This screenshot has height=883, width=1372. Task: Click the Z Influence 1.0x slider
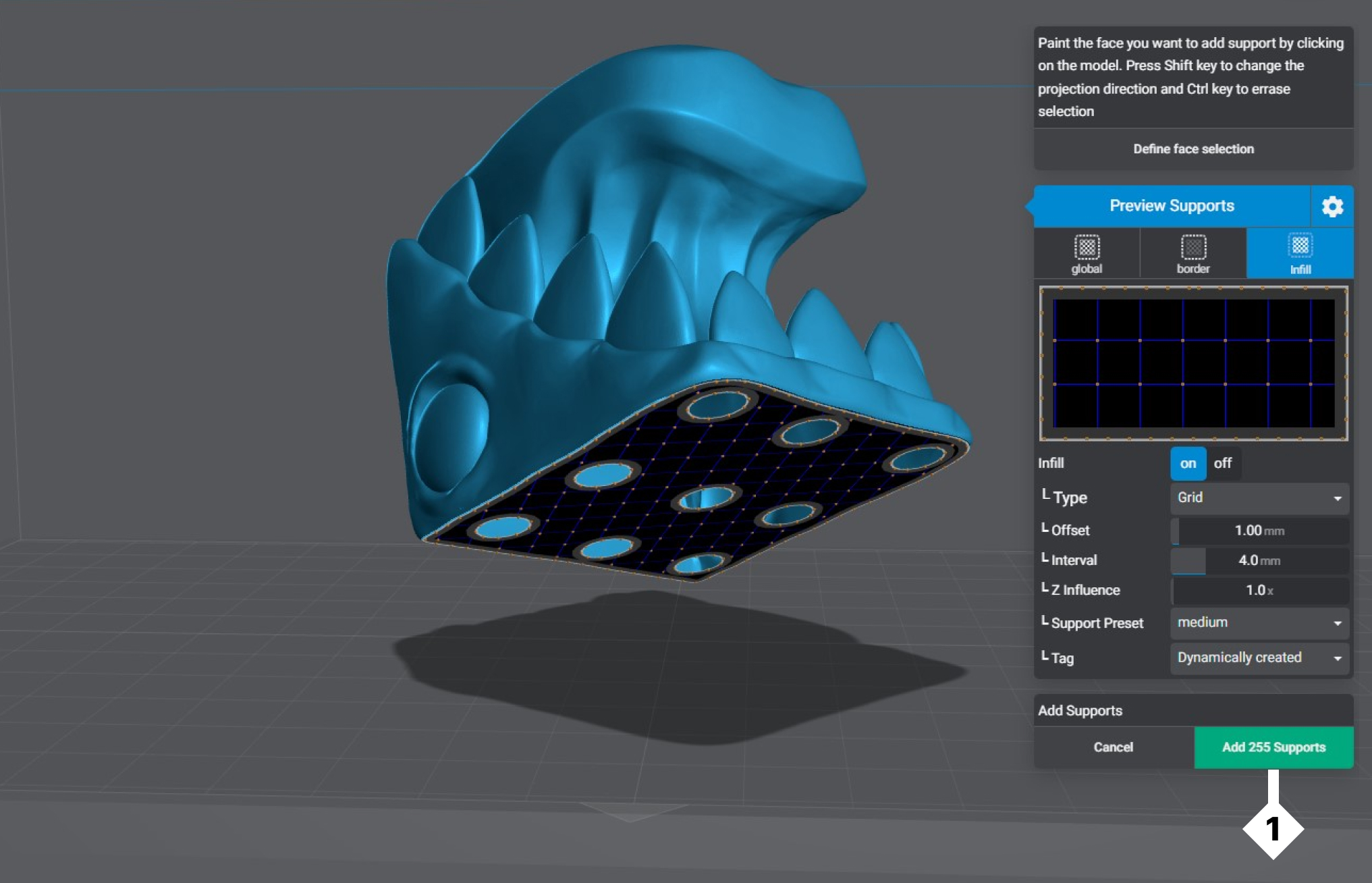pyautogui.click(x=1259, y=591)
